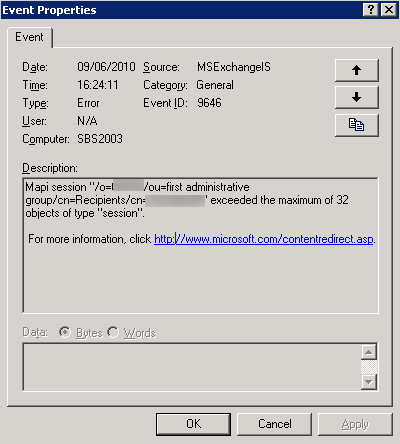Click the Cancel button

[x=275, y=424]
